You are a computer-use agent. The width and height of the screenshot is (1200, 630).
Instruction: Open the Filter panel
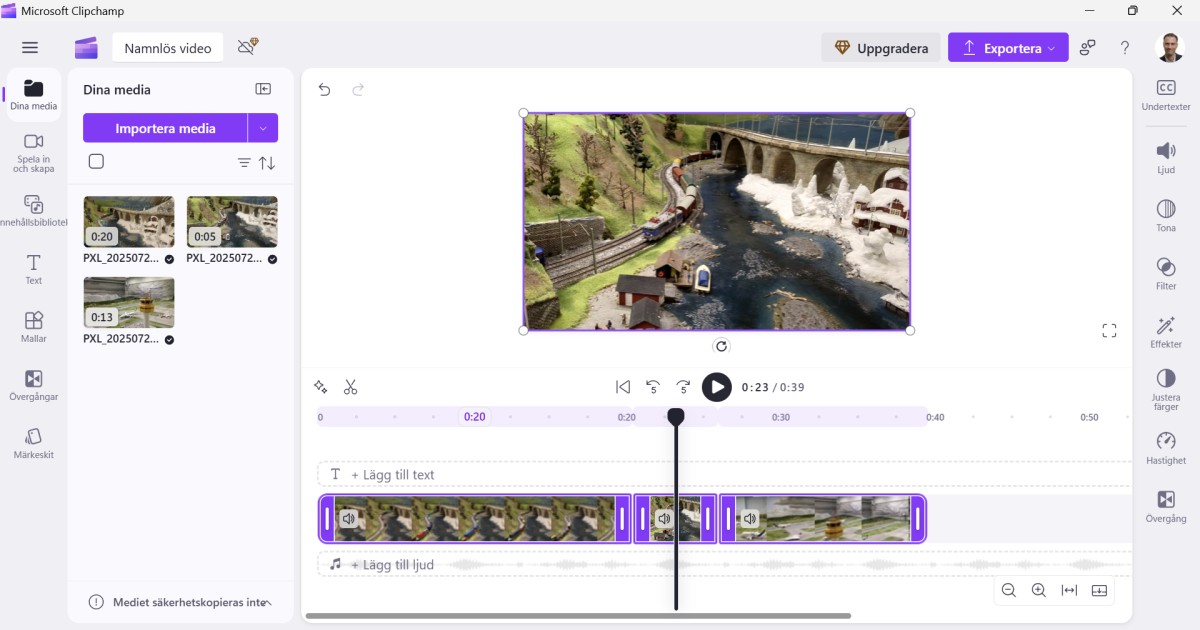pyautogui.click(x=1165, y=275)
